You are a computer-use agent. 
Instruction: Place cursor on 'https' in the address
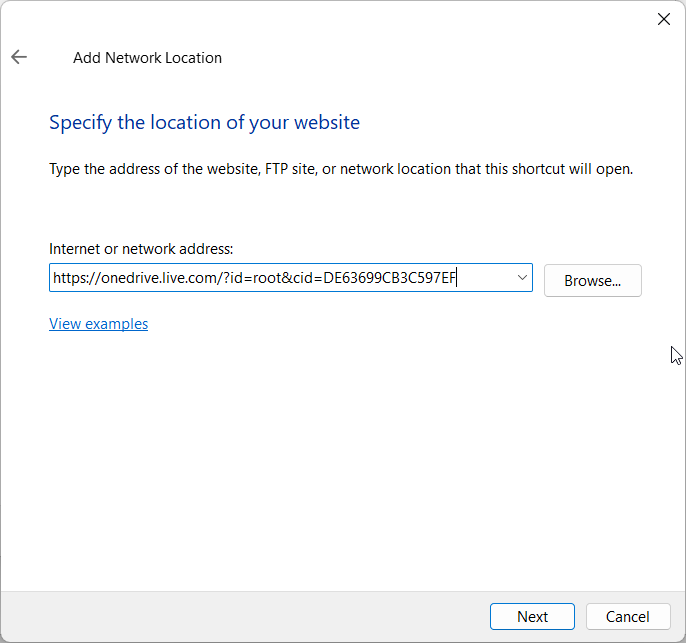point(70,278)
